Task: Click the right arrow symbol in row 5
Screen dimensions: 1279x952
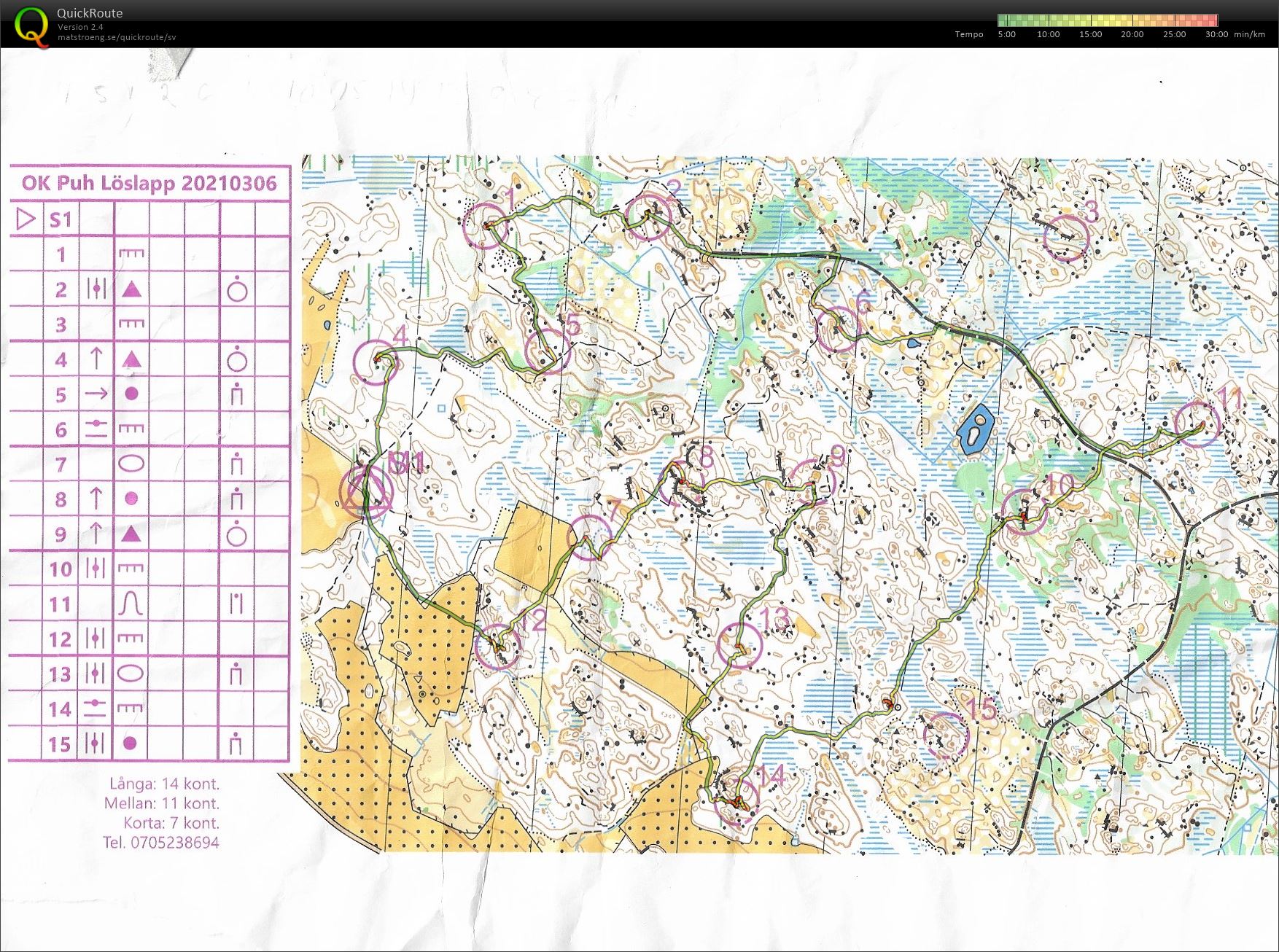Action: tap(96, 394)
